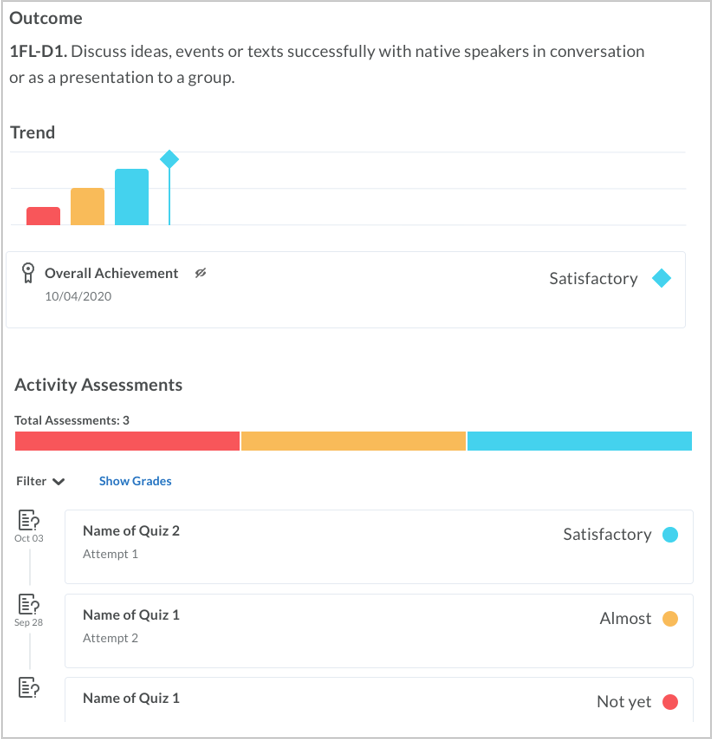Image resolution: width=712 pixels, height=740 pixels.
Task: Click the Sep 28 quiz icon
Action: [29, 604]
